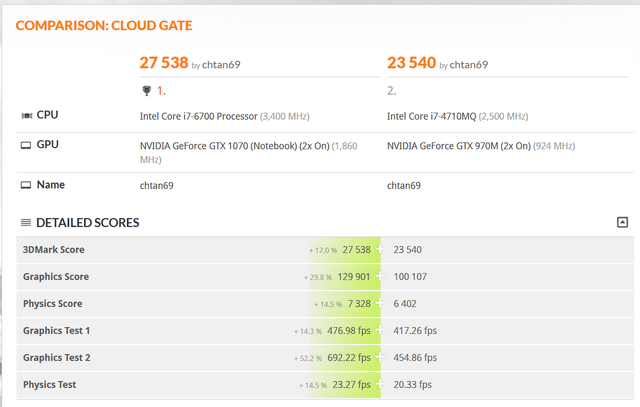This screenshot has width=640, height=407.
Task: Open the 27 538 score result
Action: (164, 63)
